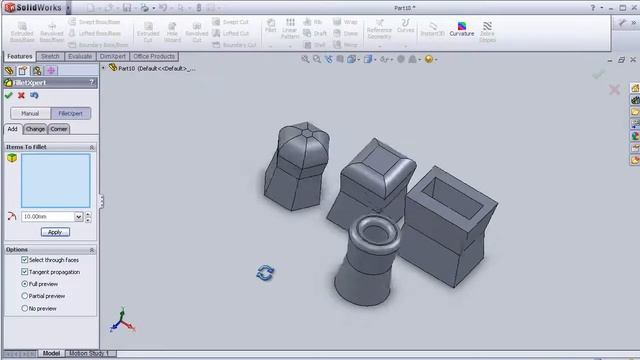Viewport: 640px width, 360px height.
Task: Click the Hole Wizard icon
Action: pos(172,26)
